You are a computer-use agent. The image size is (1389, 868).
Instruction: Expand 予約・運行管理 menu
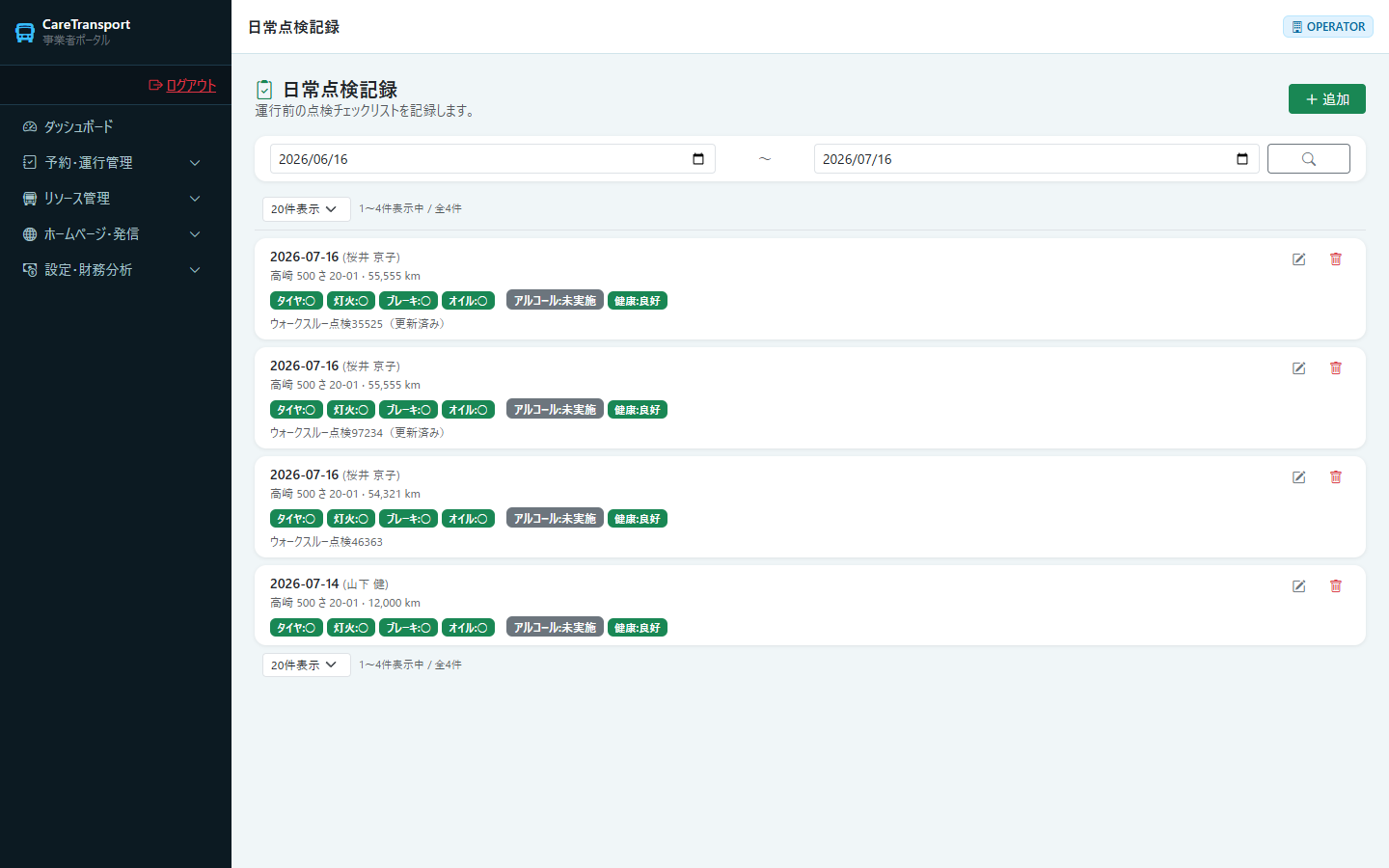click(x=116, y=163)
